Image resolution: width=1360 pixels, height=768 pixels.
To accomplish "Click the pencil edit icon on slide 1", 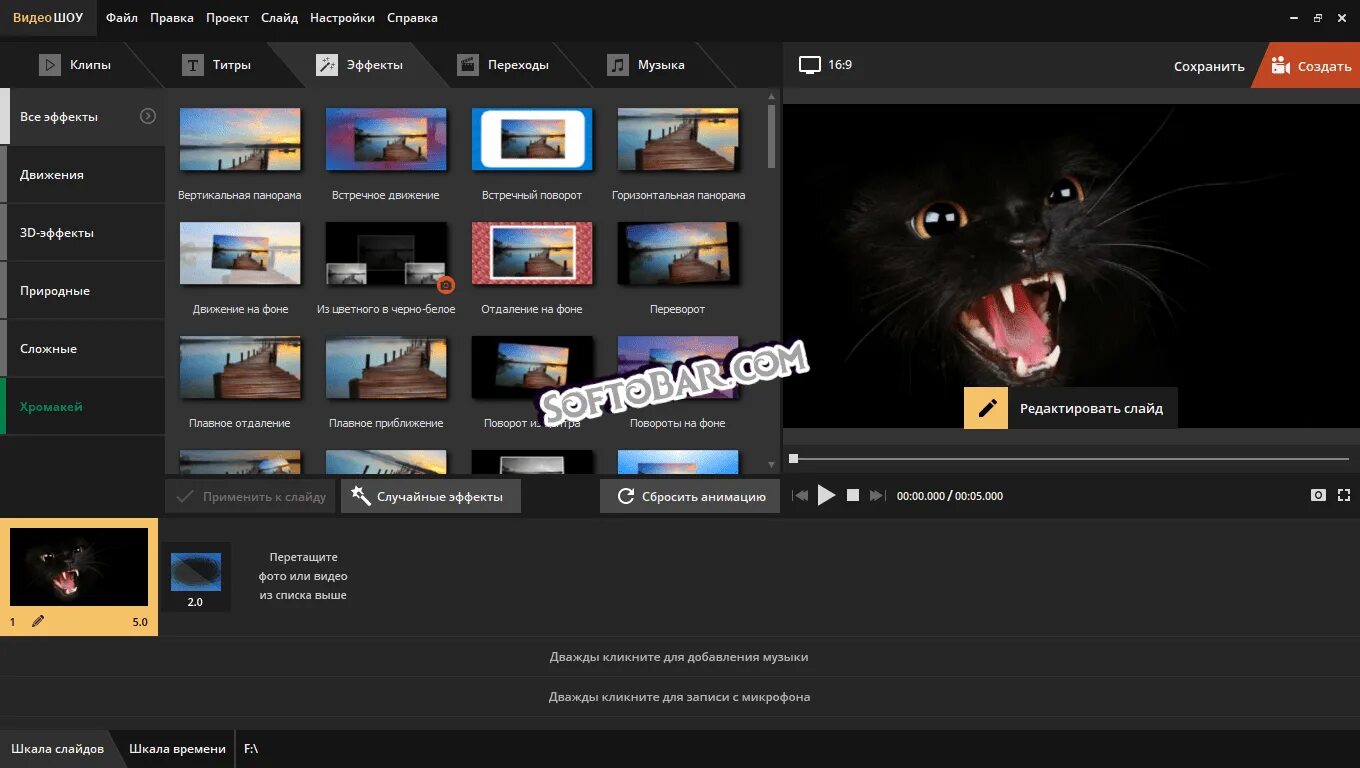I will pyautogui.click(x=38, y=621).
